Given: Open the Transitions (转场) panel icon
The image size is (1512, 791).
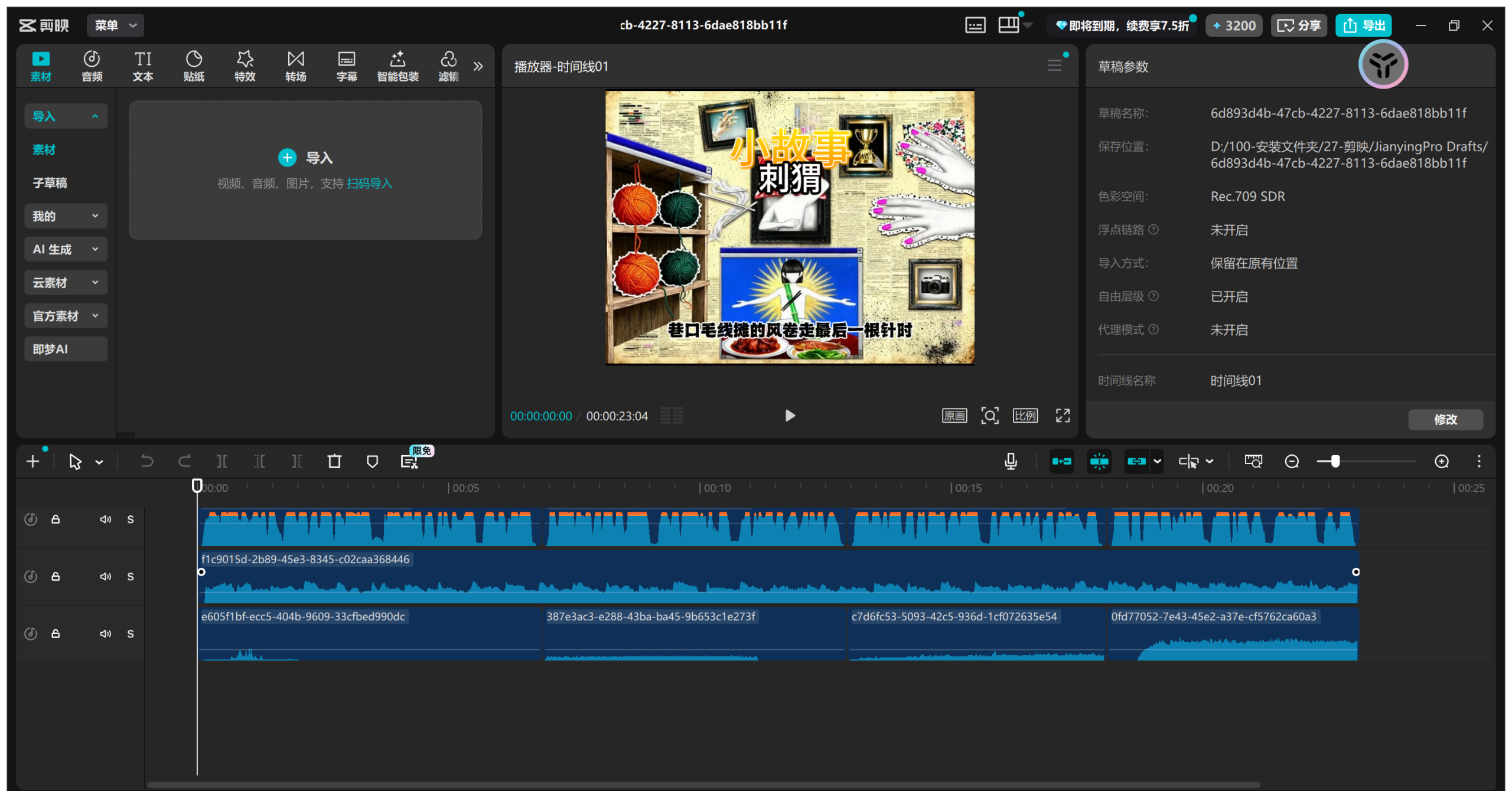Looking at the screenshot, I should (x=295, y=66).
